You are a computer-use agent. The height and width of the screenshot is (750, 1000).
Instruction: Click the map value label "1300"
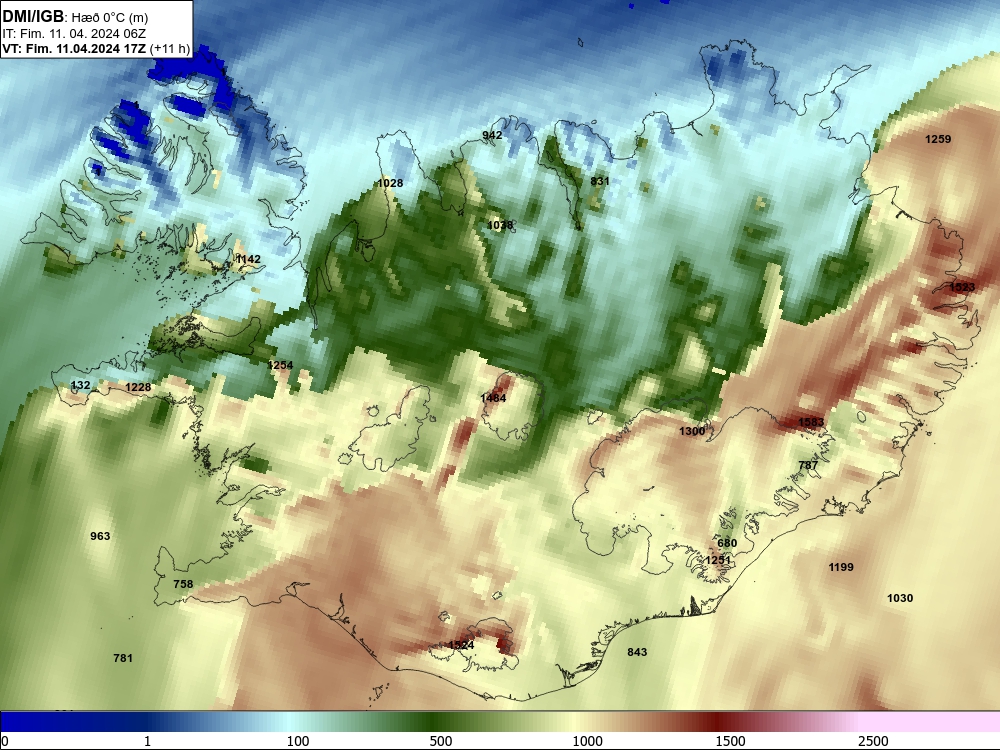693,431
